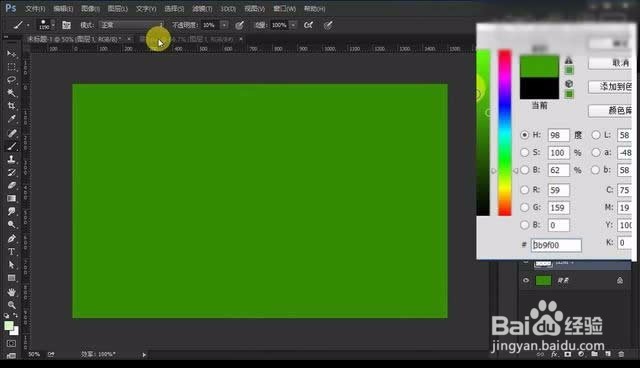Open the first menu in the menu bar
Screen dimensions: 640x368
click(x=35, y=9)
